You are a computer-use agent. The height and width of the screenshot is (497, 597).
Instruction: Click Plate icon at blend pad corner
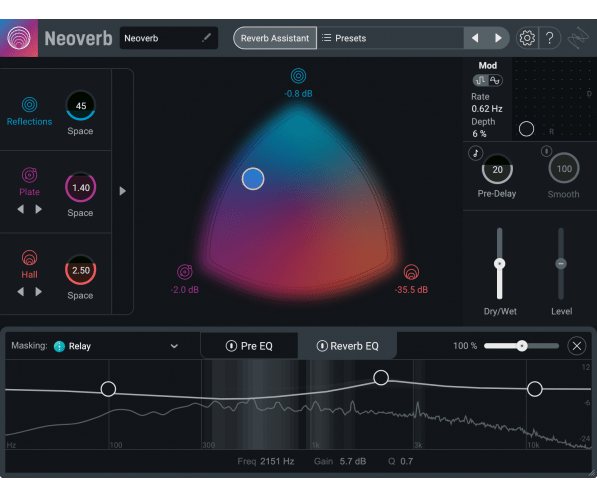pyautogui.click(x=185, y=272)
